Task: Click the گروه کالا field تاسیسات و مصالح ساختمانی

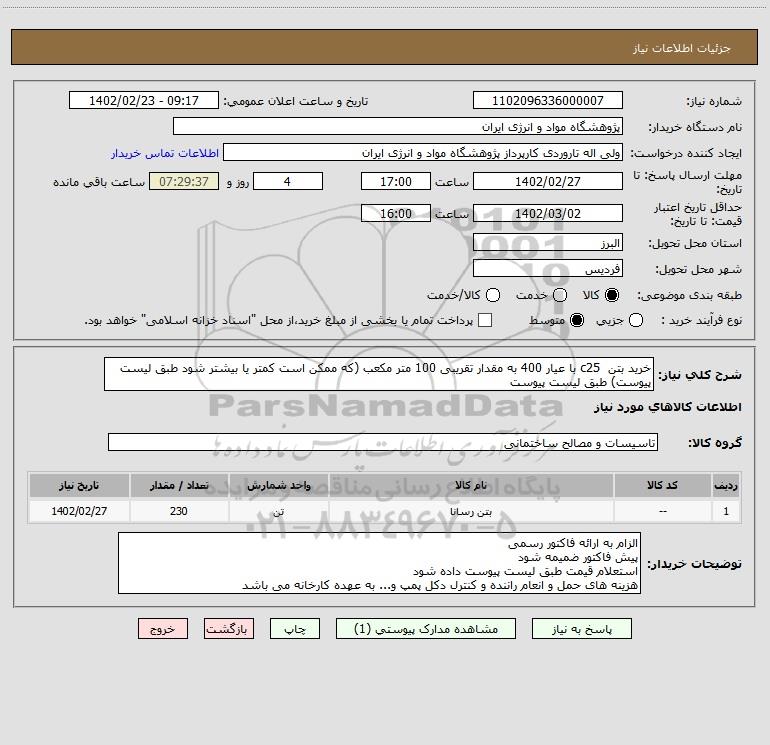Action: pyautogui.click(x=383, y=442)
